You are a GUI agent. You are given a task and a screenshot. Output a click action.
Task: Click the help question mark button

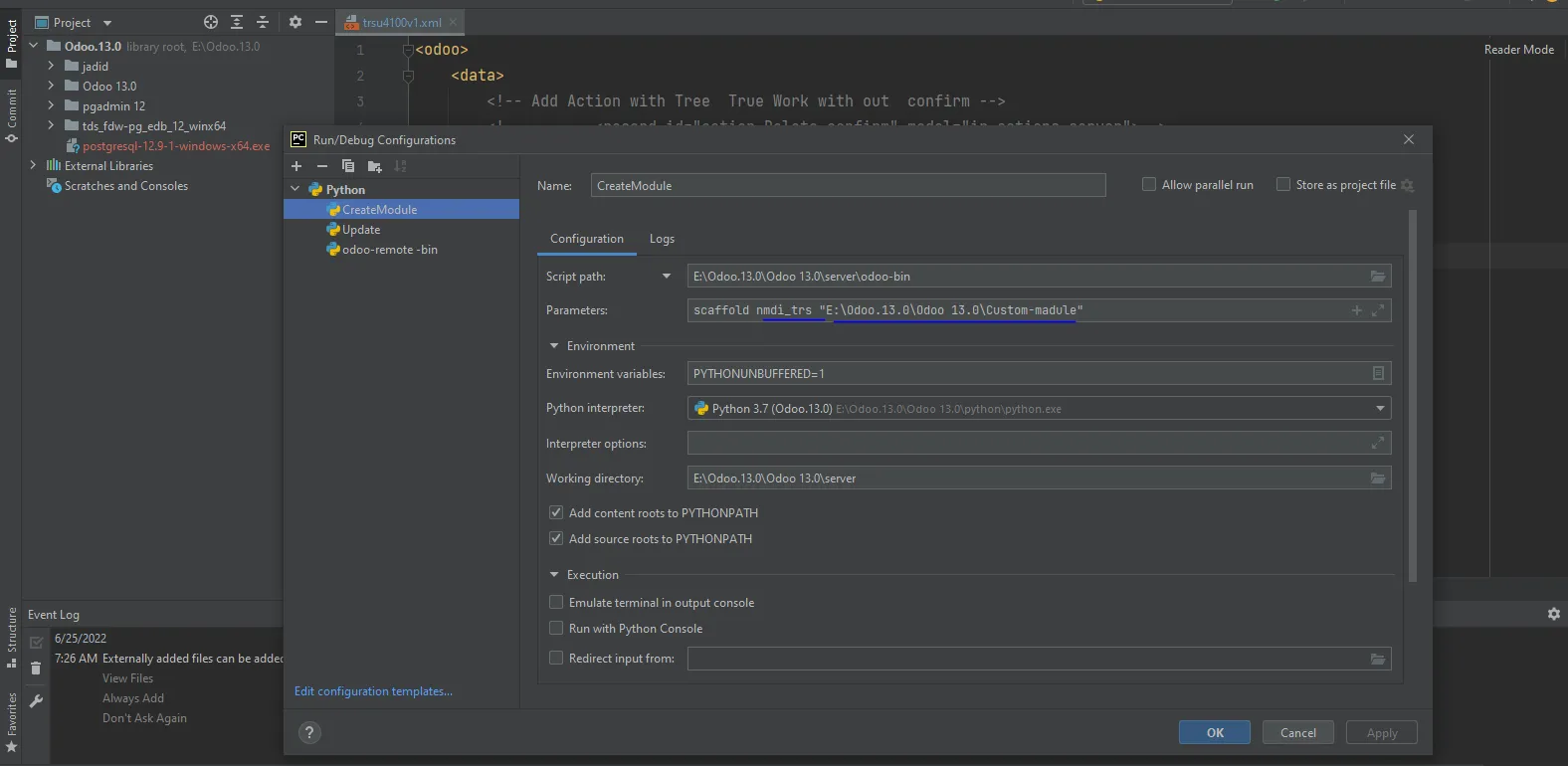tap(309, 733)
